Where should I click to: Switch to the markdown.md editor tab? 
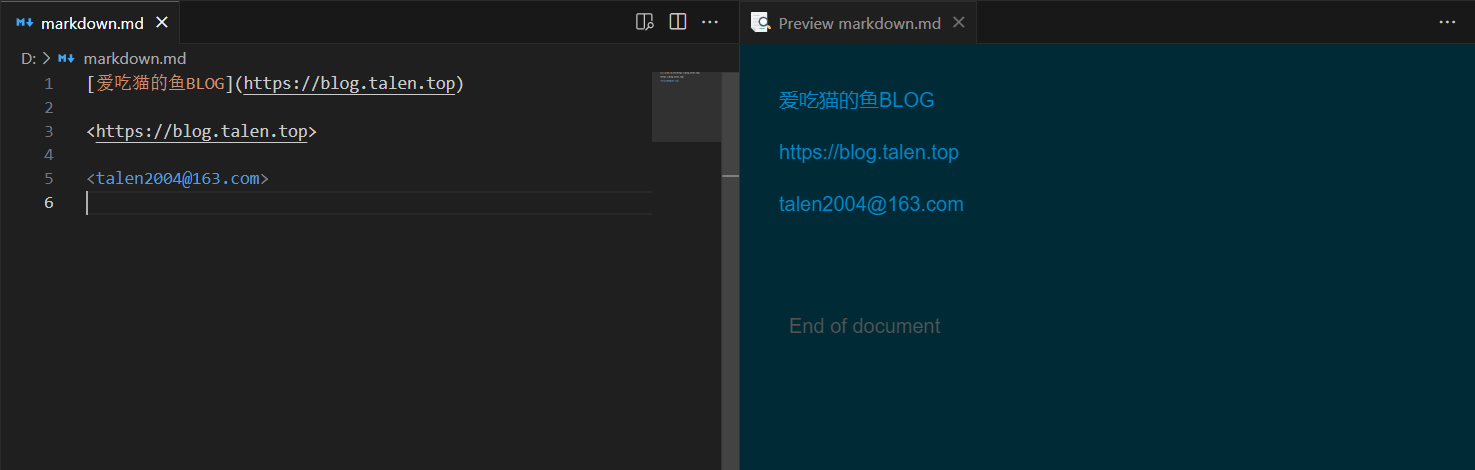click(90, 22)
